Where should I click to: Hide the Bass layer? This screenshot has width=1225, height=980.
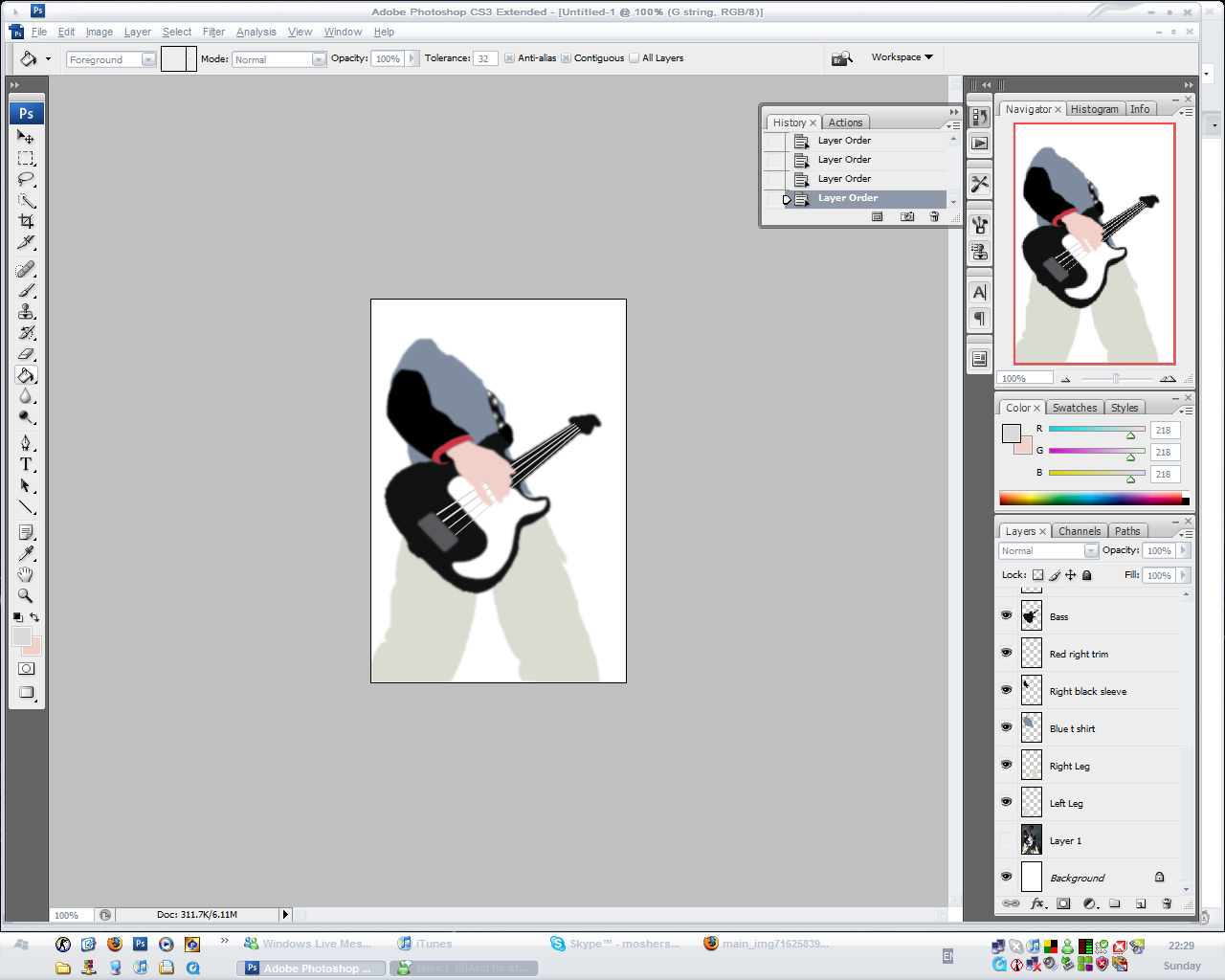coord(1006,615)
